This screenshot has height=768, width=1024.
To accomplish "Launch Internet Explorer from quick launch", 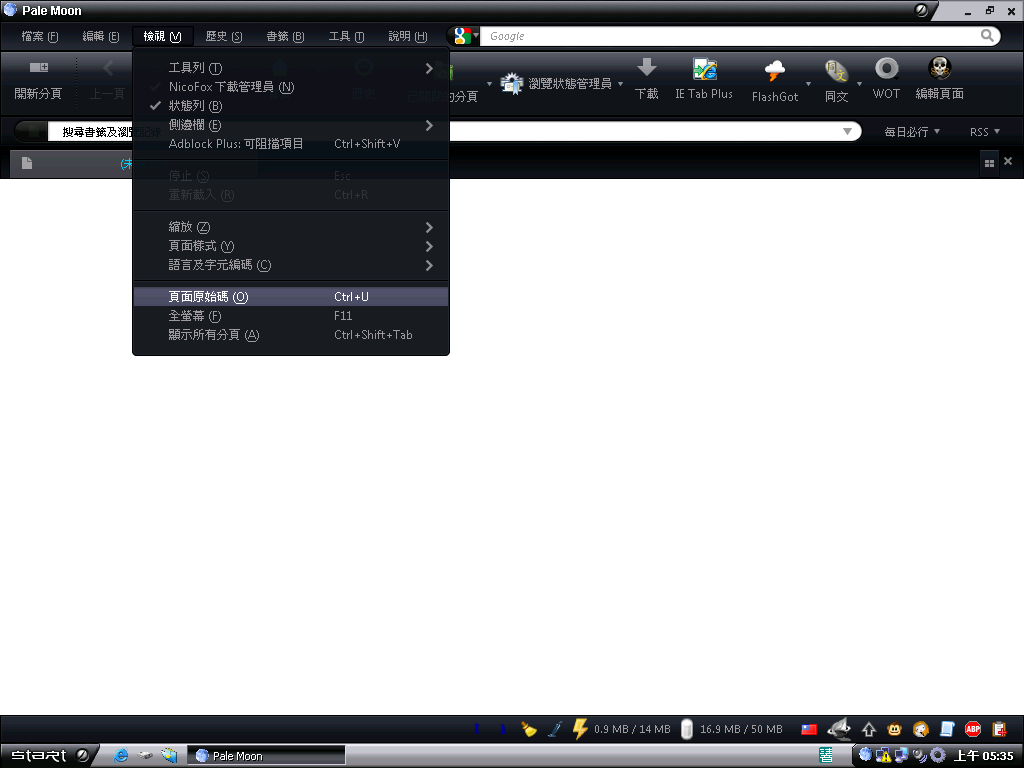I will click(121, 756).
